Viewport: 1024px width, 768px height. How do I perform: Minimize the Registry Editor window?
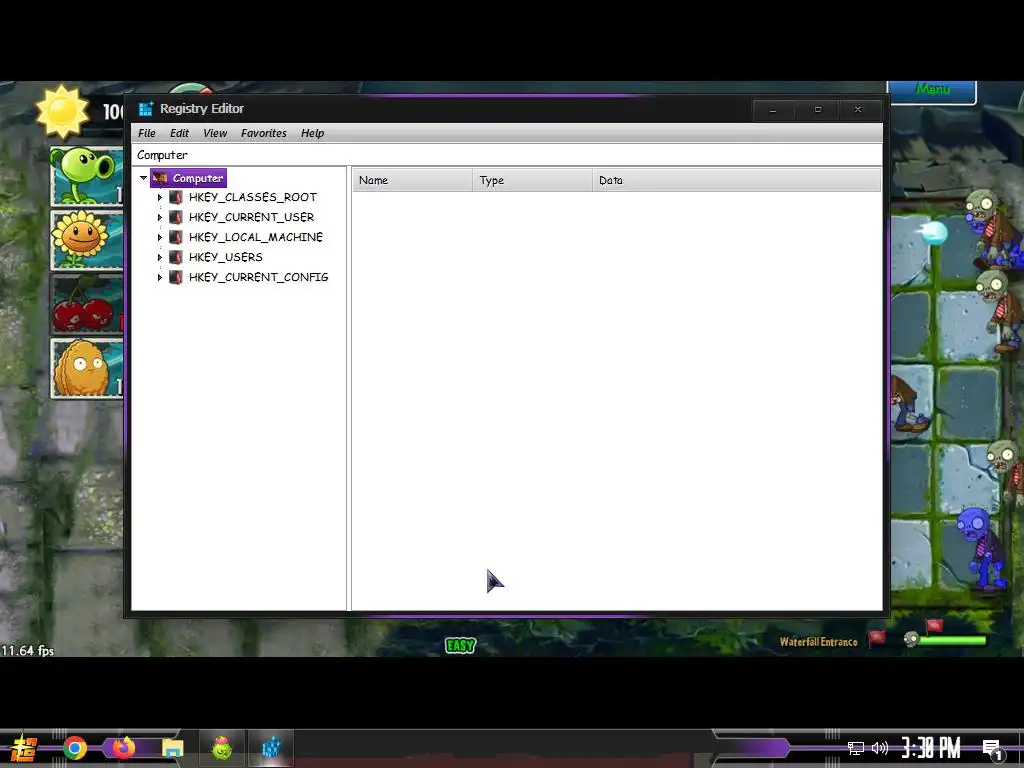[773, 110]
